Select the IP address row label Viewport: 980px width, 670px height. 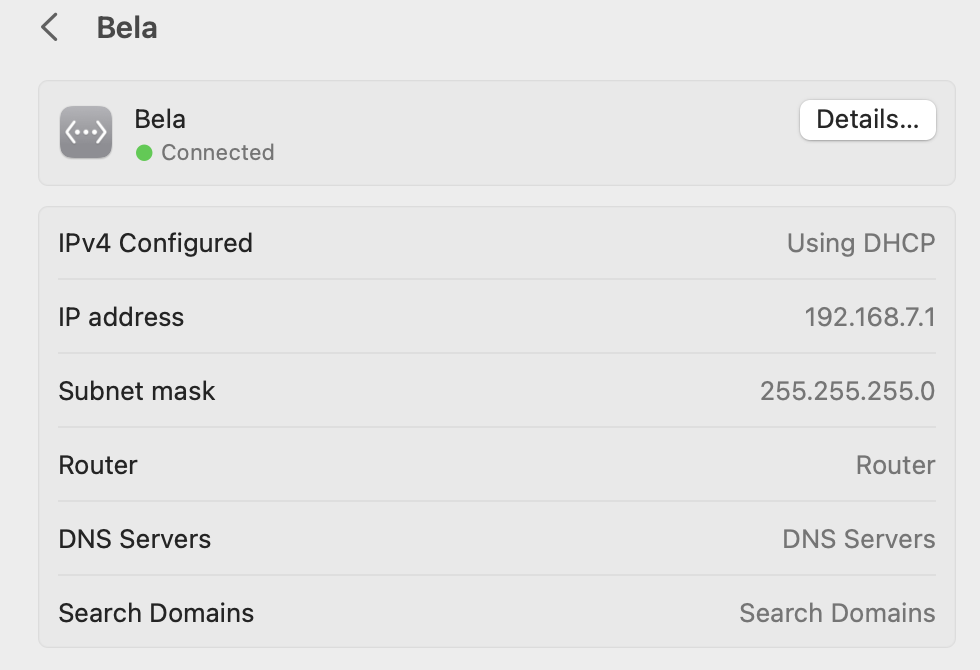click(121, 317)
